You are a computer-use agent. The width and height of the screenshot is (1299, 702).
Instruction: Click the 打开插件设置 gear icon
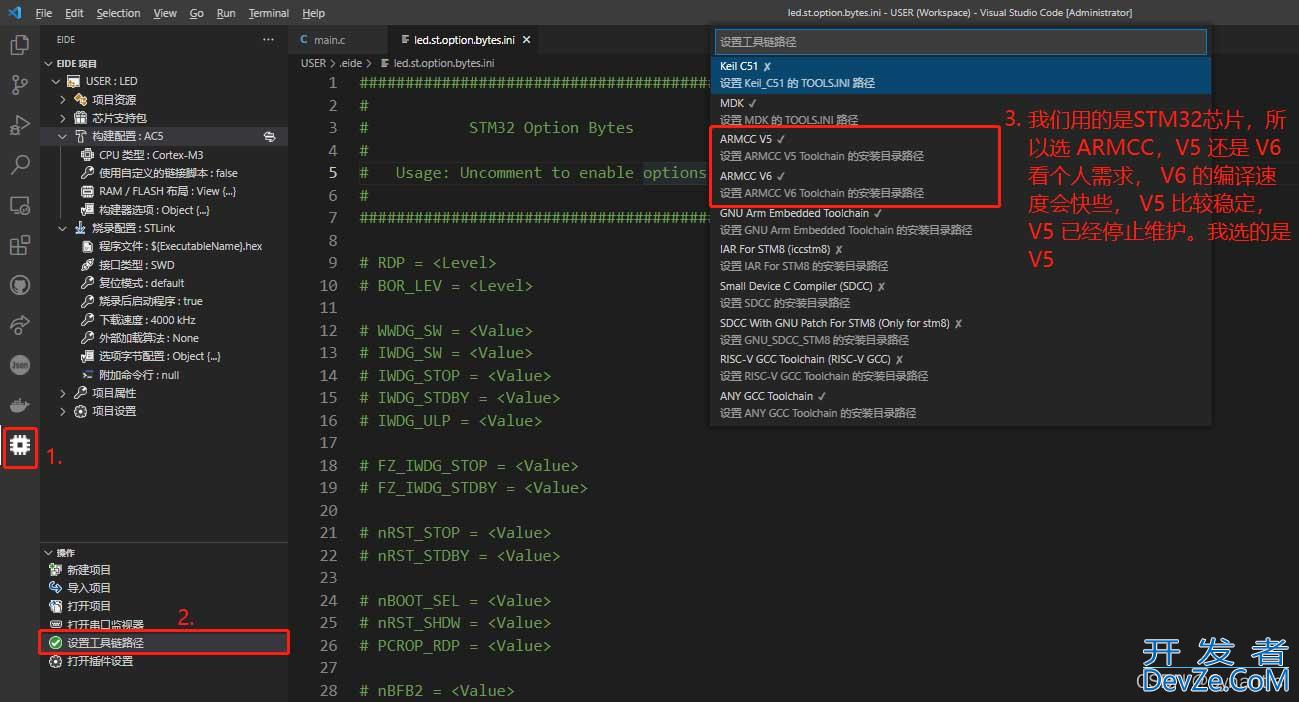[56, 661]
